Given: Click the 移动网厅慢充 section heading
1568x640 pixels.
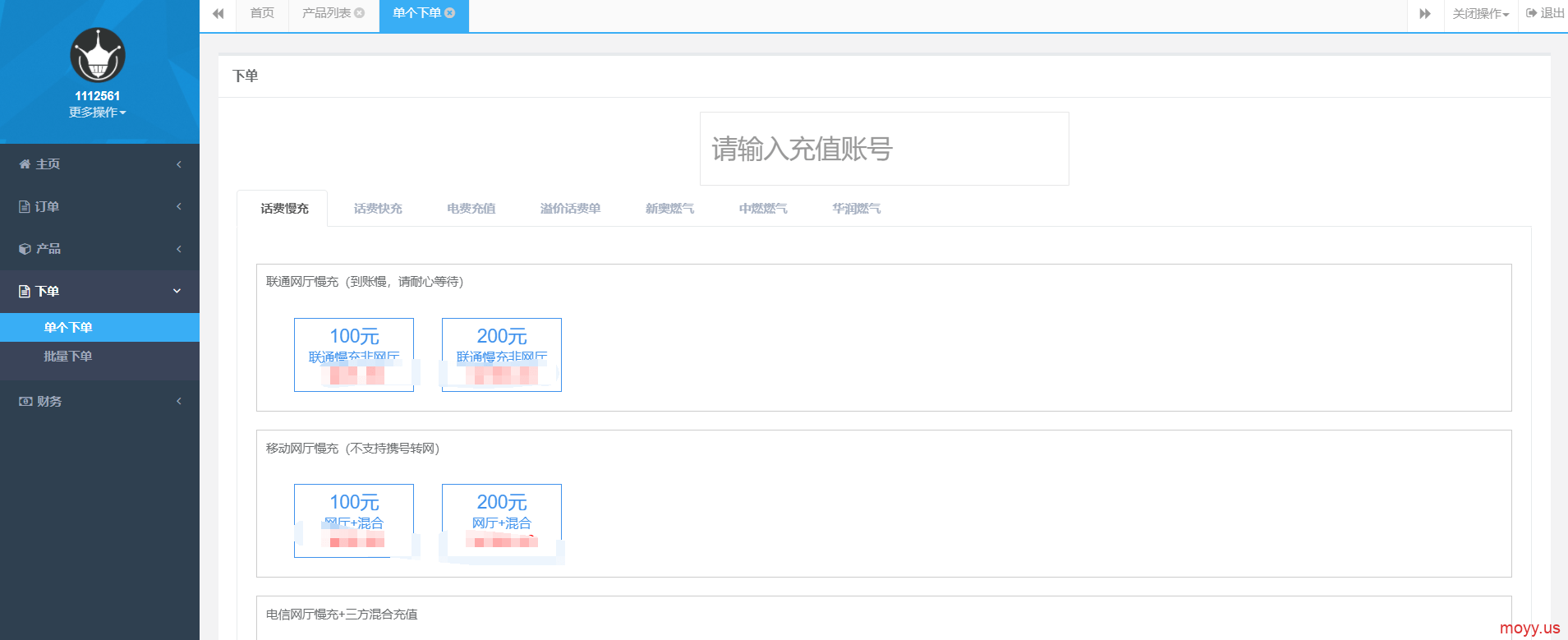Looking at the screenshot, I should pos(353,449).
